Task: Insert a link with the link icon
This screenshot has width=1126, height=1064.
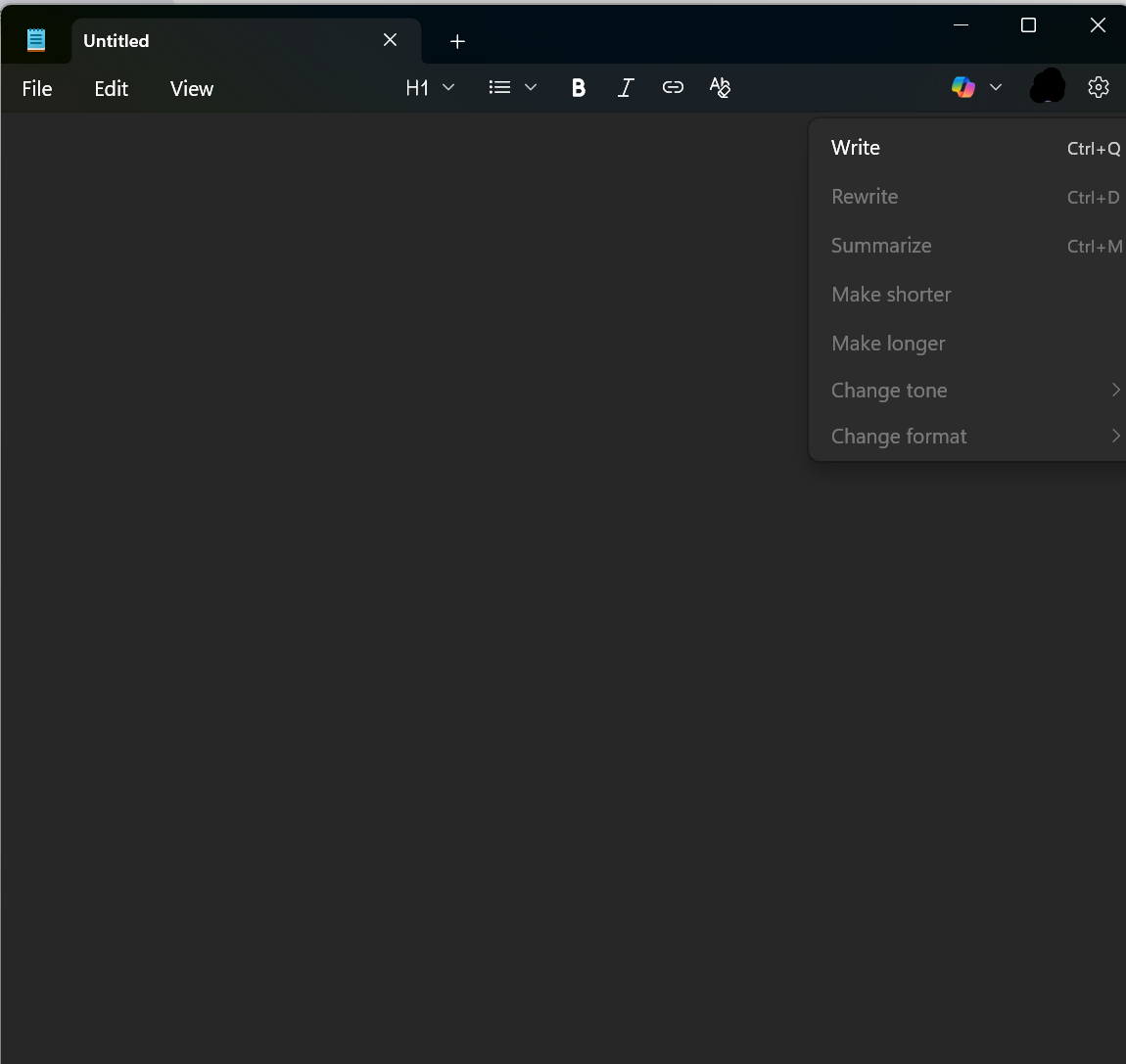Action: point(673,87)
